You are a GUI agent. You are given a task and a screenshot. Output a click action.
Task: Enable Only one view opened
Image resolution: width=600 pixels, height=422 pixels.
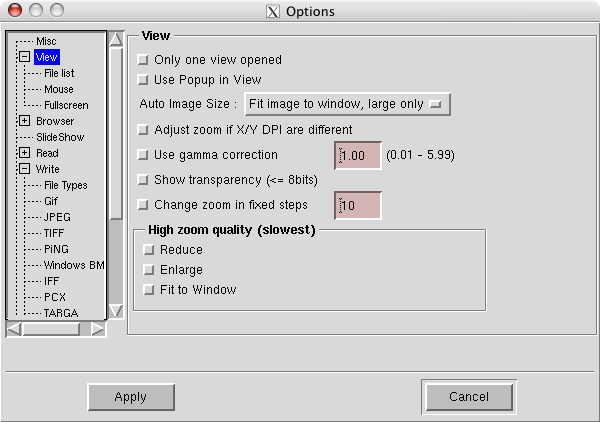click(143, 60)
